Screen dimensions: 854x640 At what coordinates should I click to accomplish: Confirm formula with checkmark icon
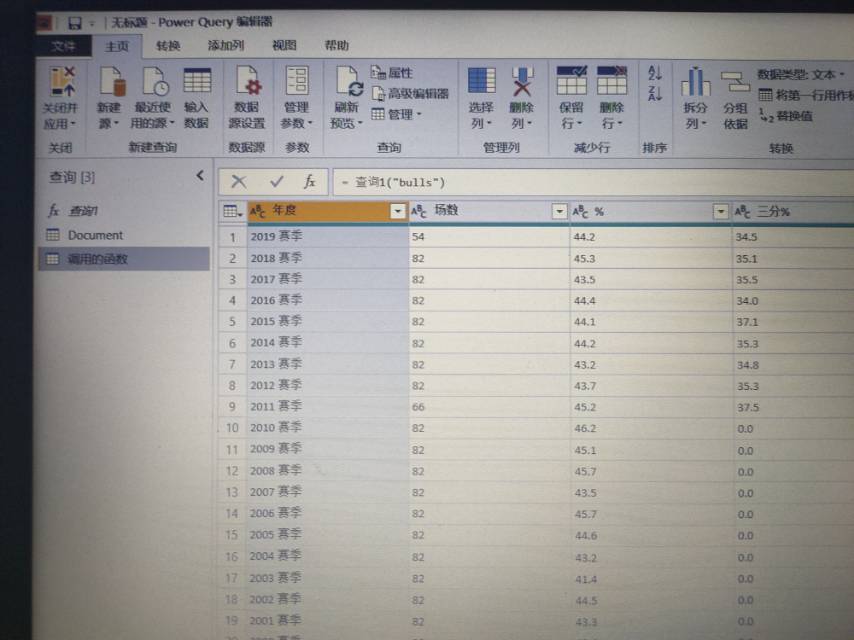tap(276, 181)
